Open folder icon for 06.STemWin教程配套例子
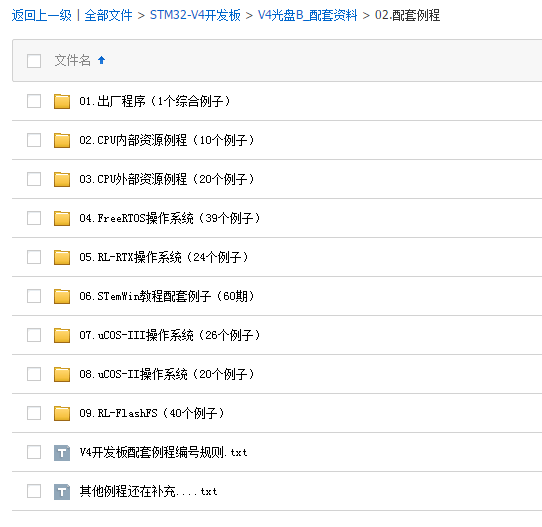The width and height of the screenshot is (542, 527). click(x=62, y=296)
